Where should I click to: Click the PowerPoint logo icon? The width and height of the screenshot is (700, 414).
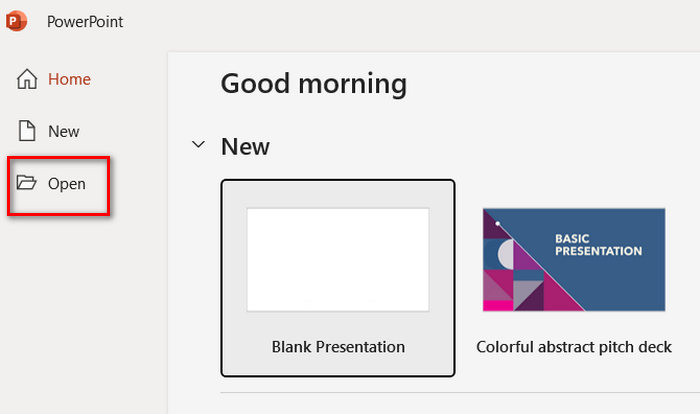click(17, 21)
